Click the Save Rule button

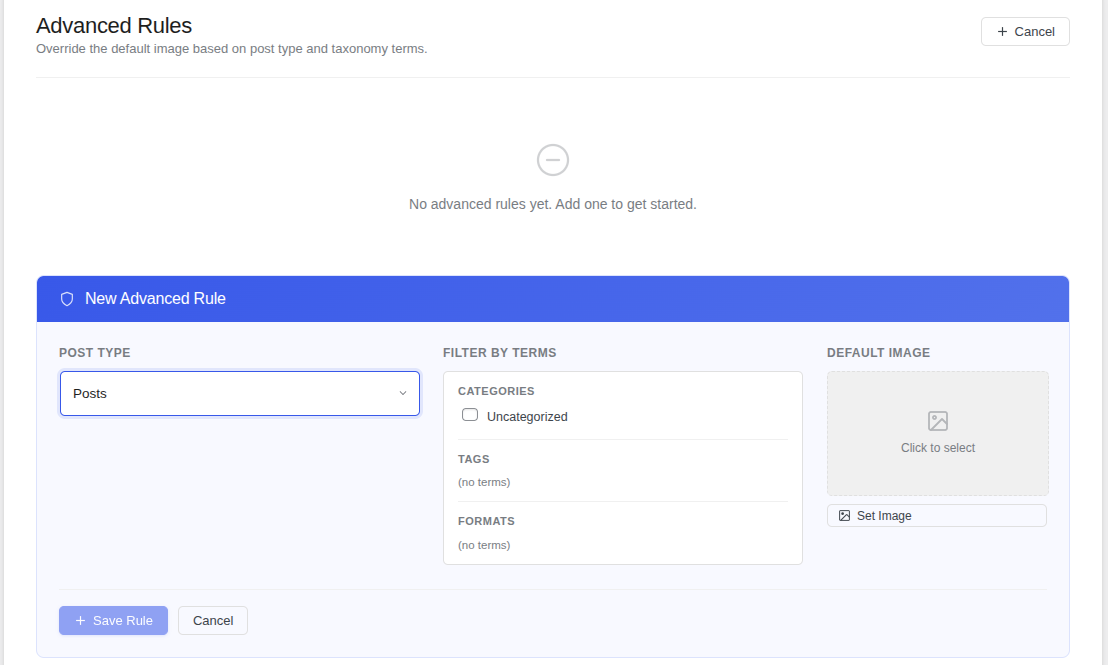point(113,620)
